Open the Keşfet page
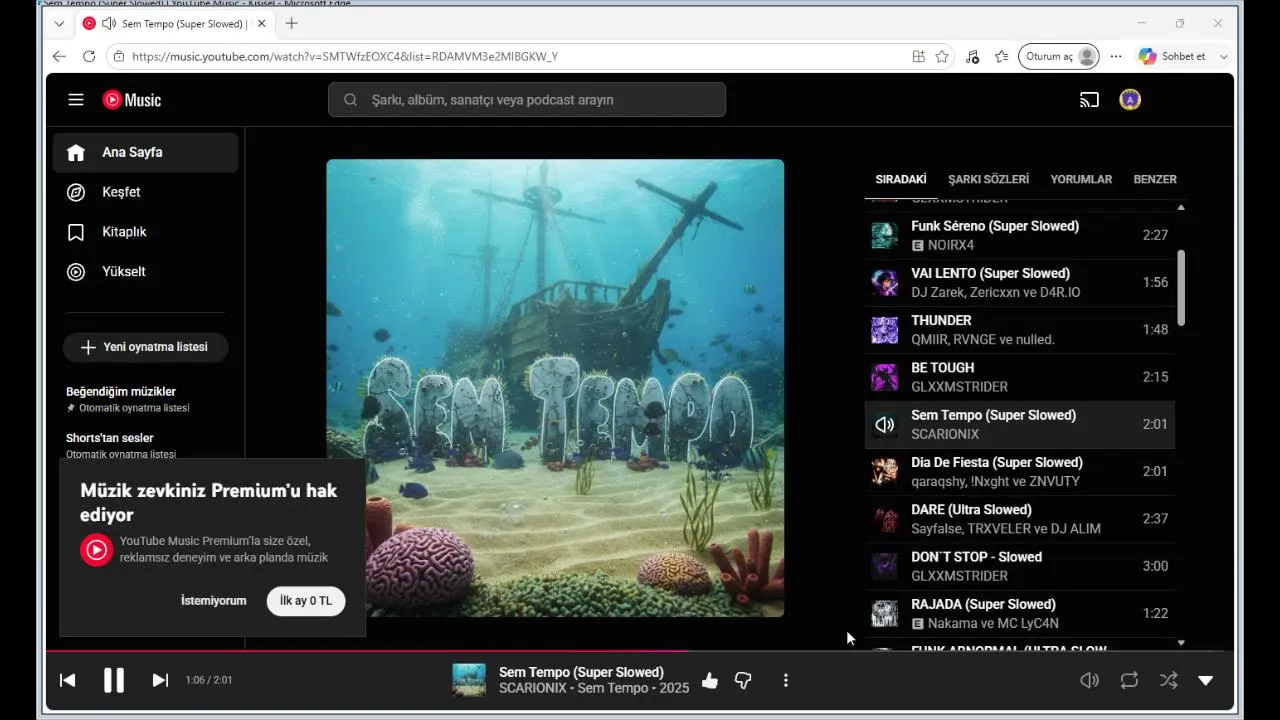1280x720 pixels. [x=145, y=192]
